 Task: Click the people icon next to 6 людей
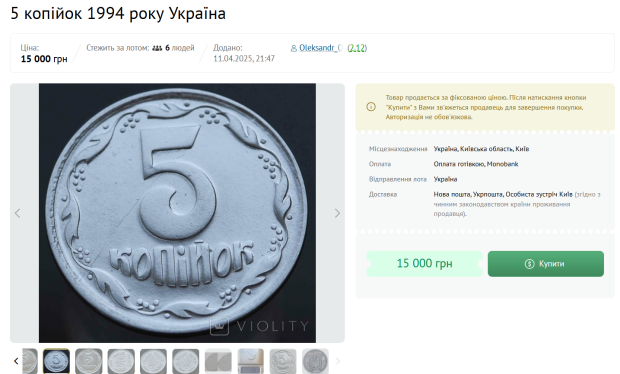(157, 48)
